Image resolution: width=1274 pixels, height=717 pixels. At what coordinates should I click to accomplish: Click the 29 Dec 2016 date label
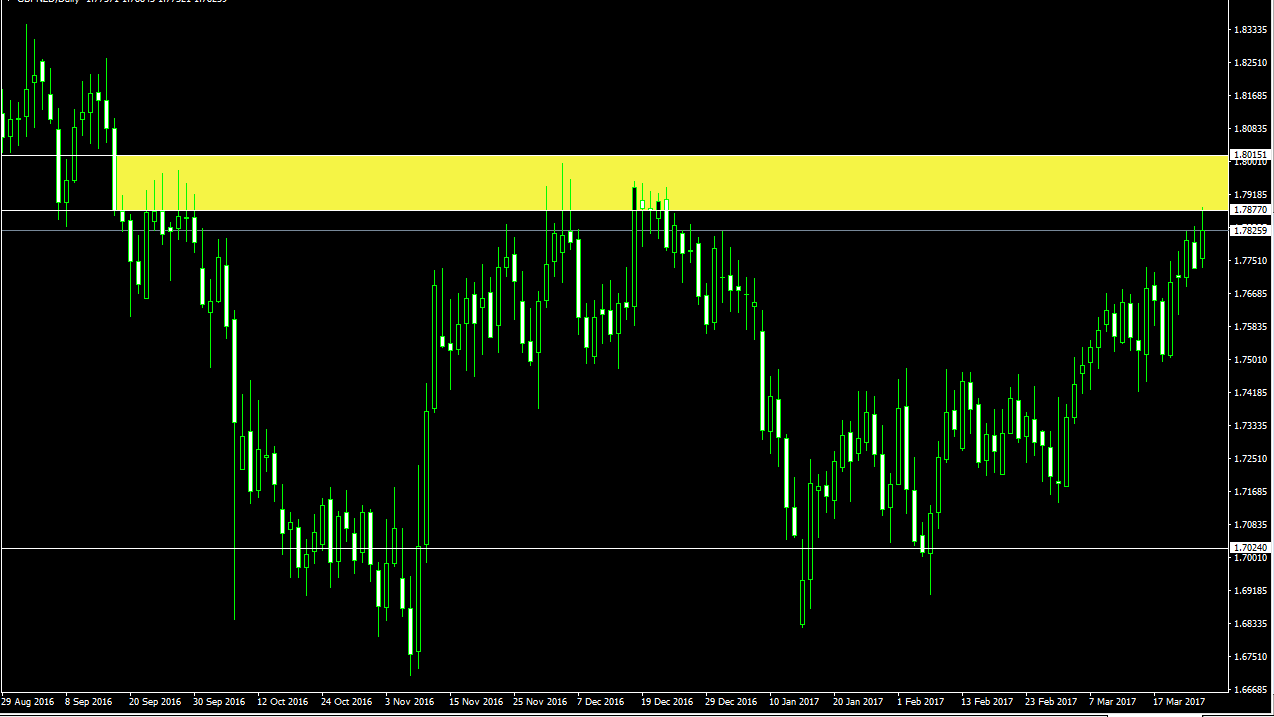[731, 702]
